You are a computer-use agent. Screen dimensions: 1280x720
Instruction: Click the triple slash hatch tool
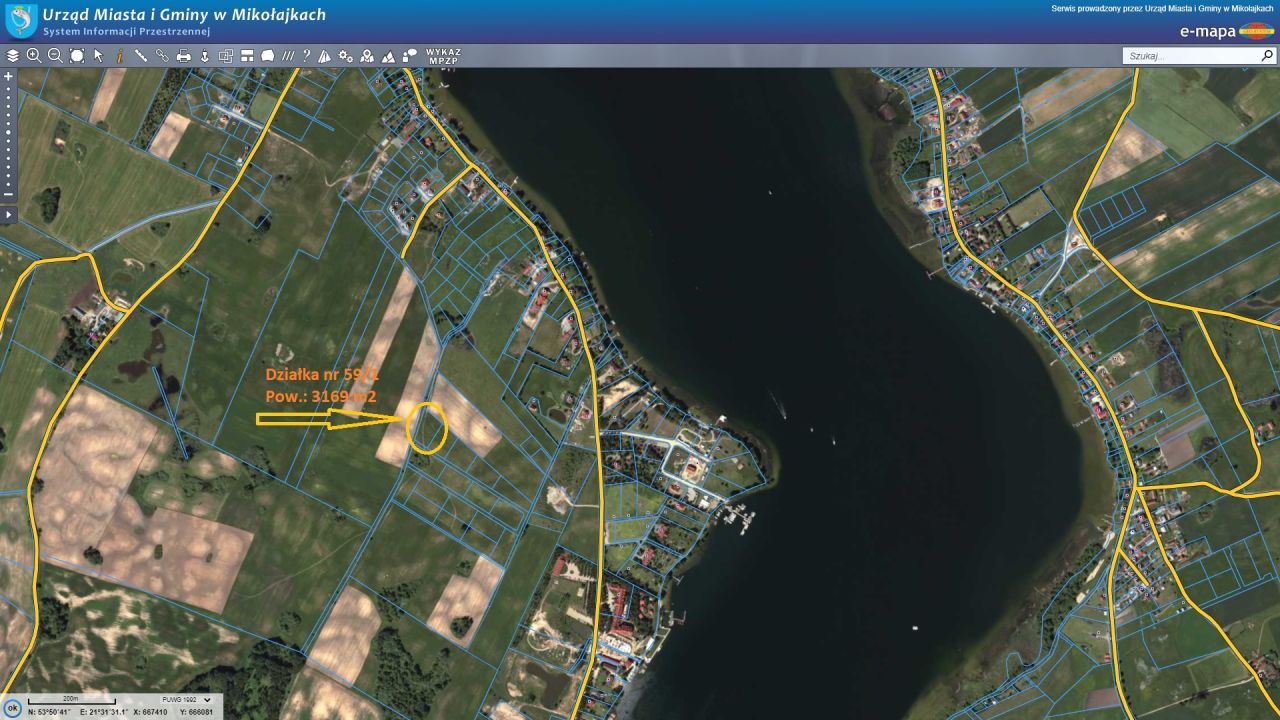point(288,56)
